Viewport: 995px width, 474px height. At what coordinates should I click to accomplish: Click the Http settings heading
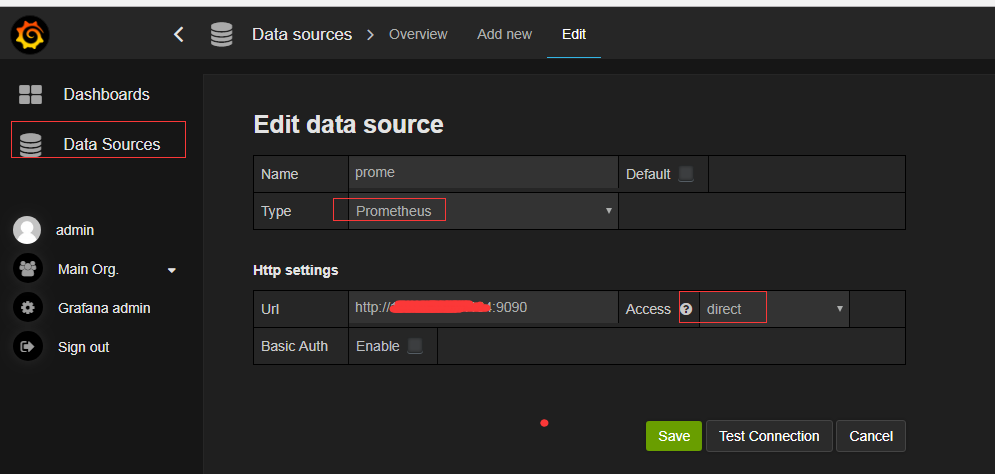pyautogui.click(x=296, y=270)
